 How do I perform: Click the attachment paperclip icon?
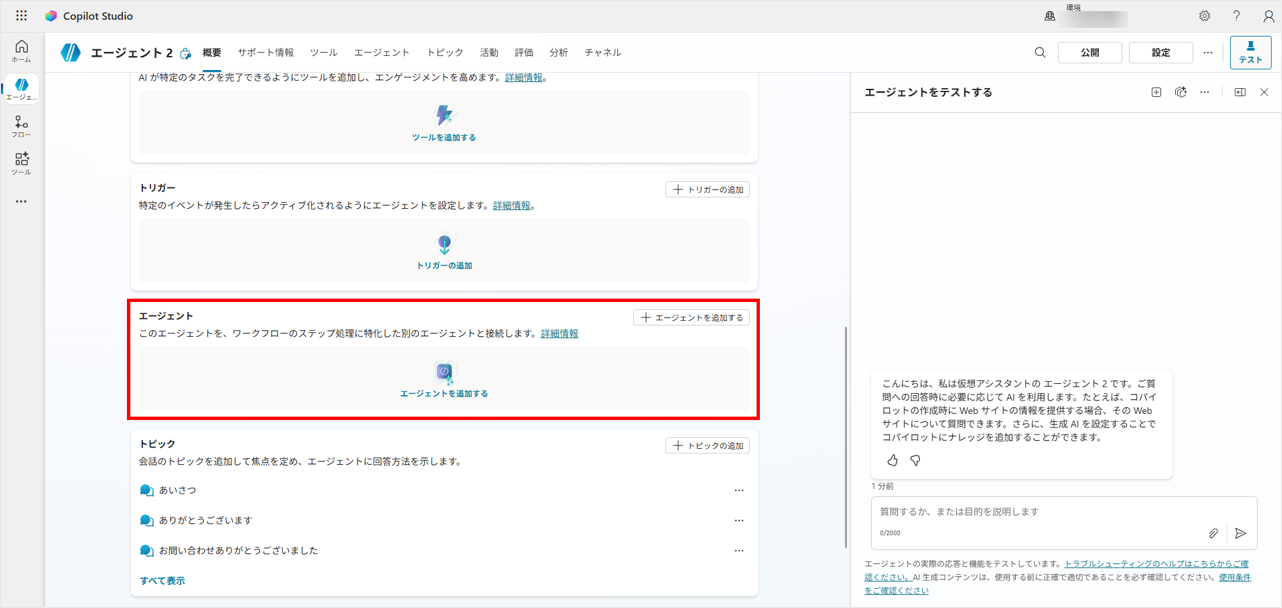tap(1213, 533)
